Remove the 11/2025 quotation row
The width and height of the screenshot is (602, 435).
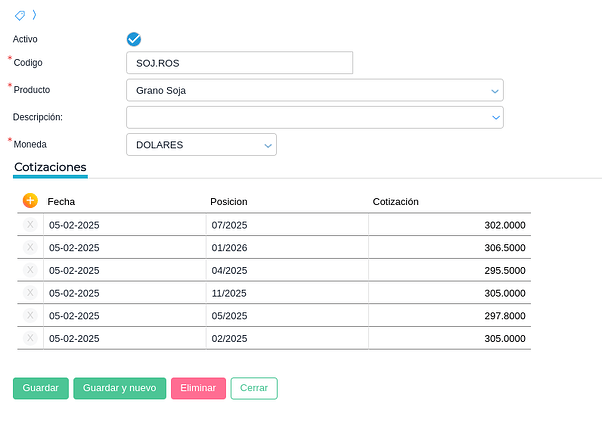tap(30, 293)
